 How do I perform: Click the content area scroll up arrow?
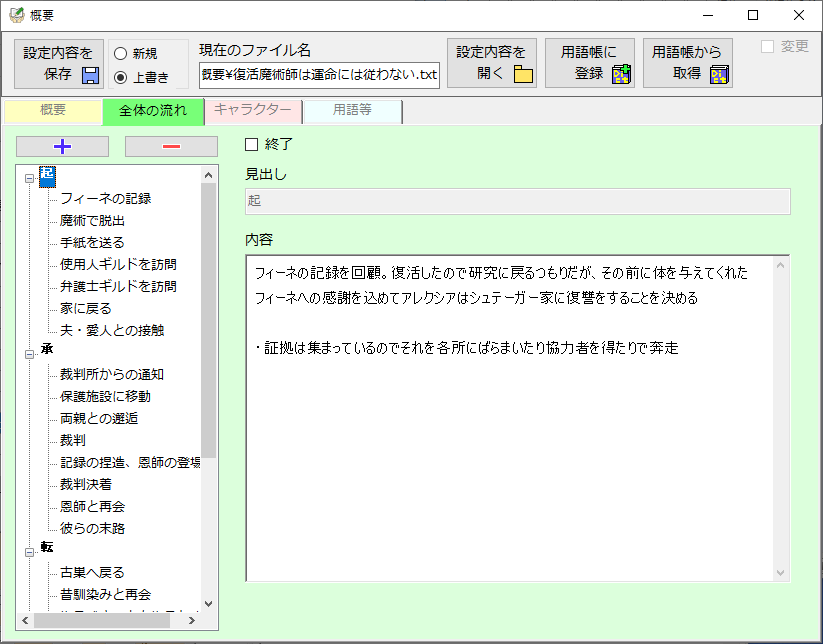pos(780,266)
